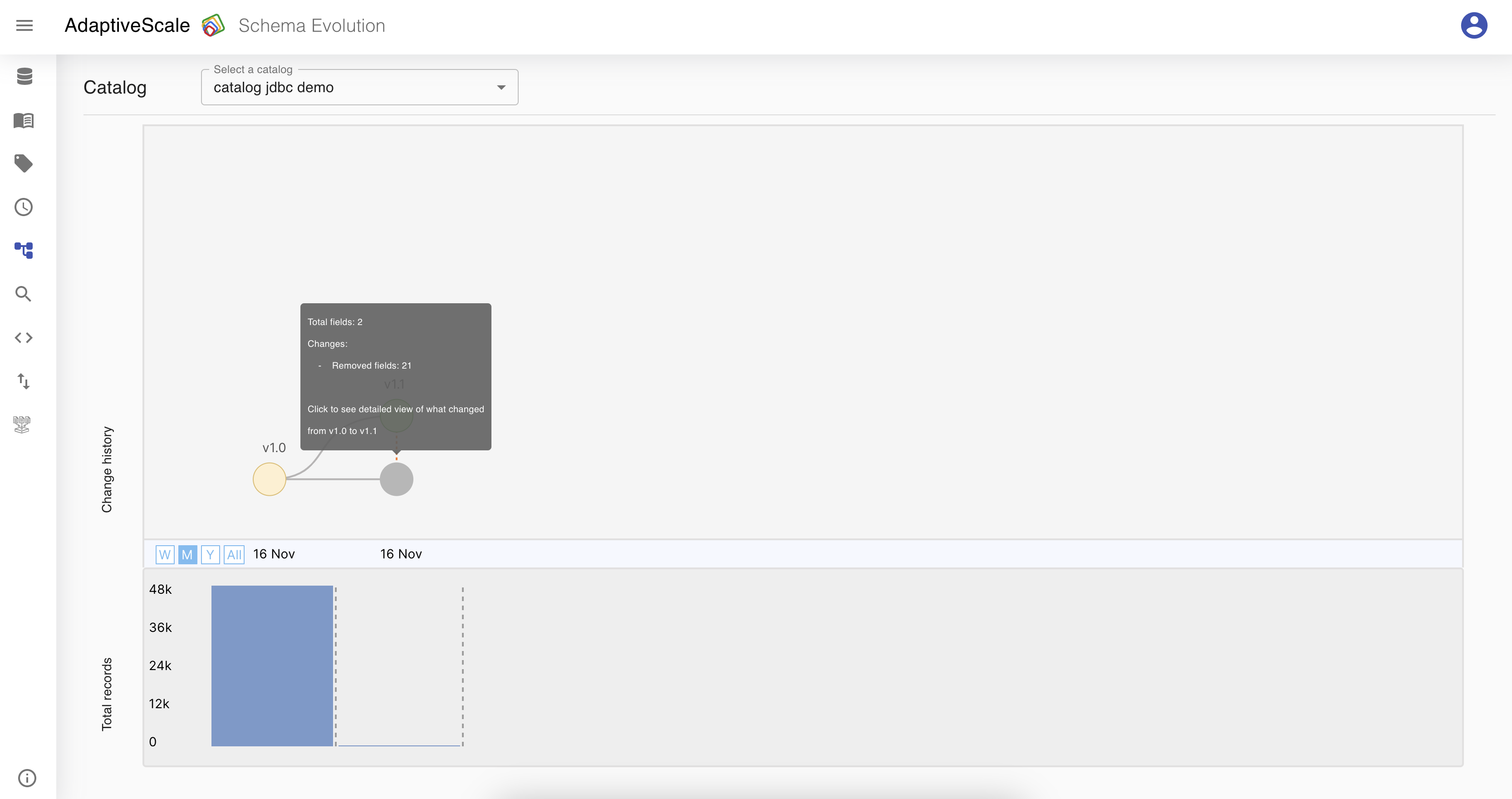Click the gray v1.1 version node
This screenshot has height=799, width=1512.
[397, 479]
